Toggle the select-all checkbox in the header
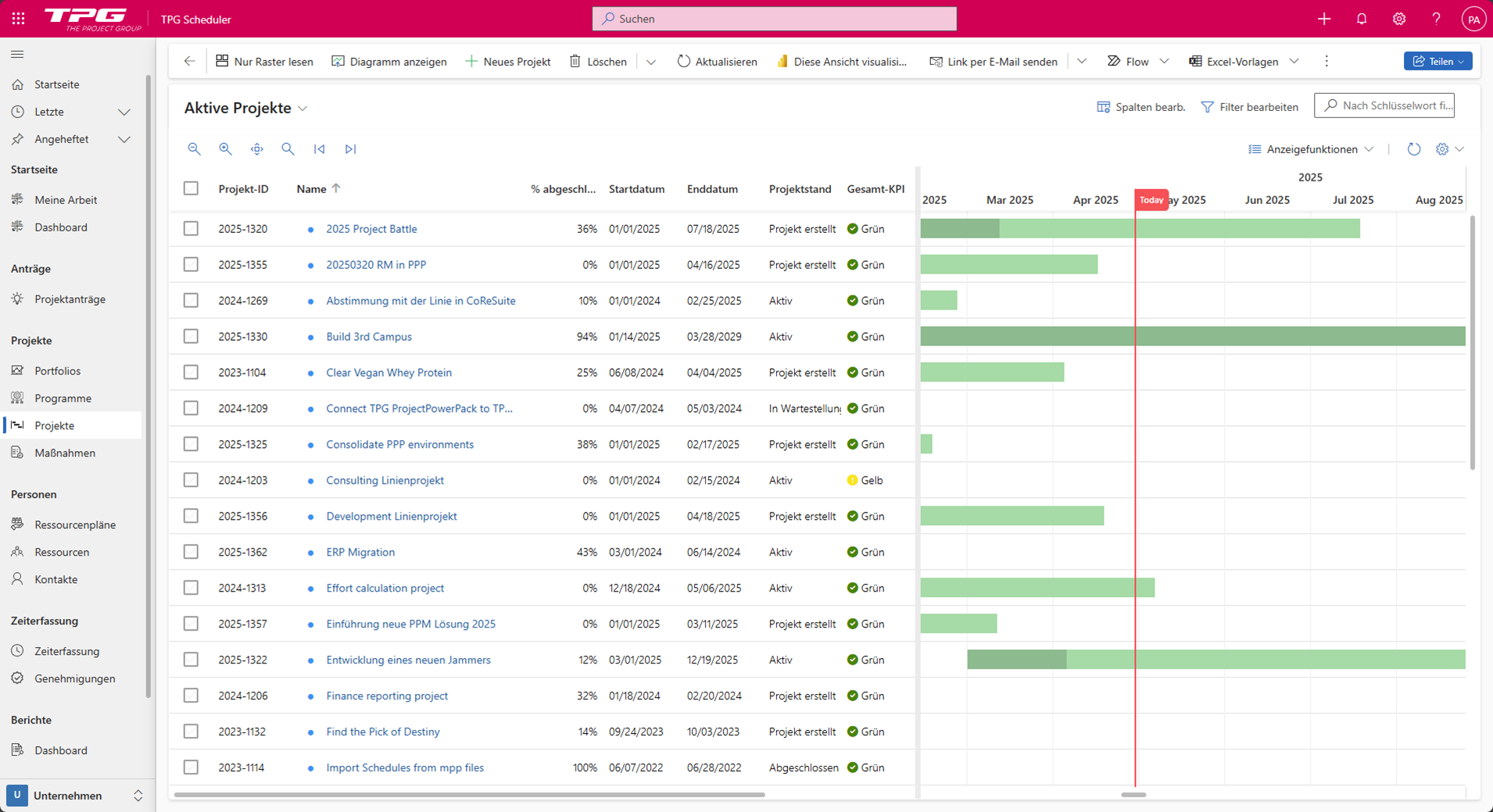 point(191,188)
